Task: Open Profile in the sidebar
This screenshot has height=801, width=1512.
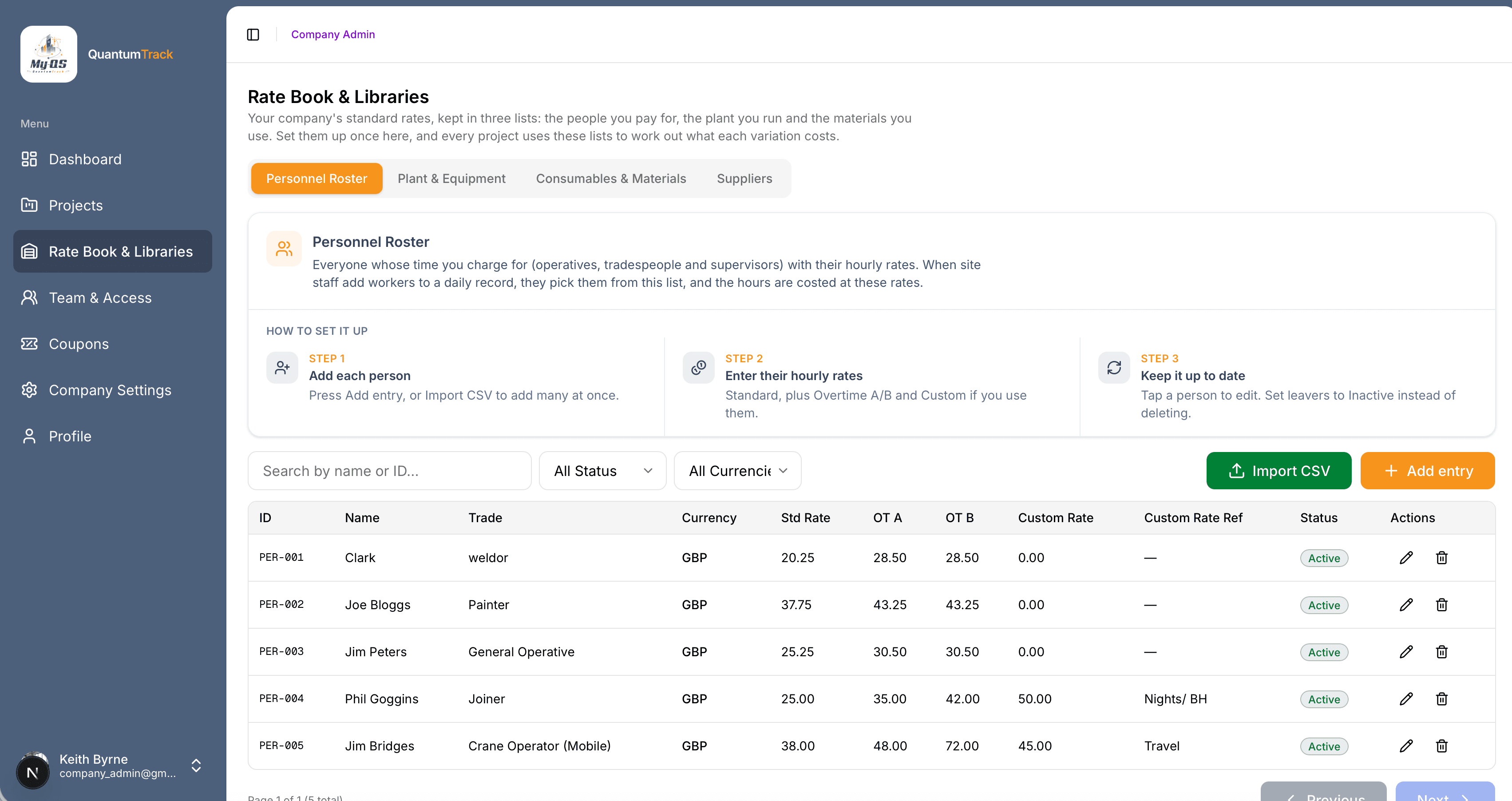Action: [113, 436]
